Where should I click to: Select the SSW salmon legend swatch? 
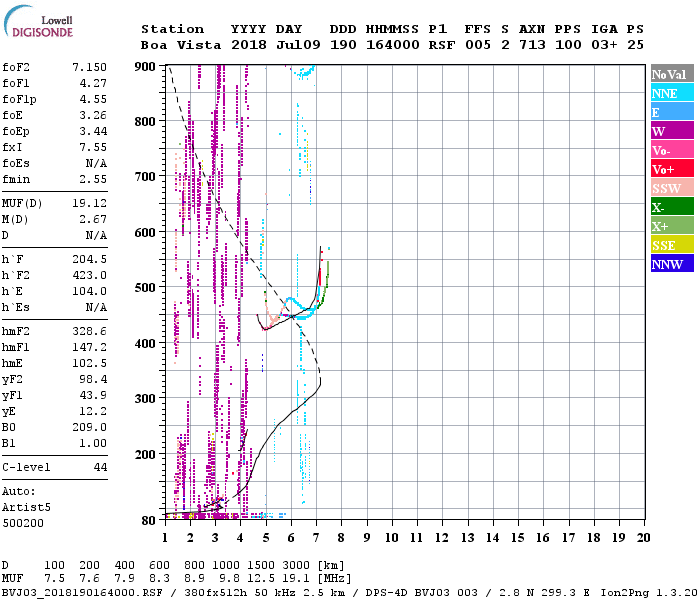pos(672,188)
